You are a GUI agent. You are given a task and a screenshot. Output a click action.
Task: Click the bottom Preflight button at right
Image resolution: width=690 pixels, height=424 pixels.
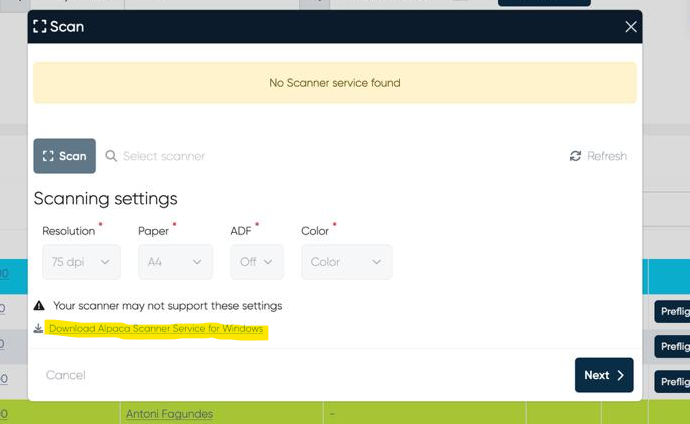(673, 381)
